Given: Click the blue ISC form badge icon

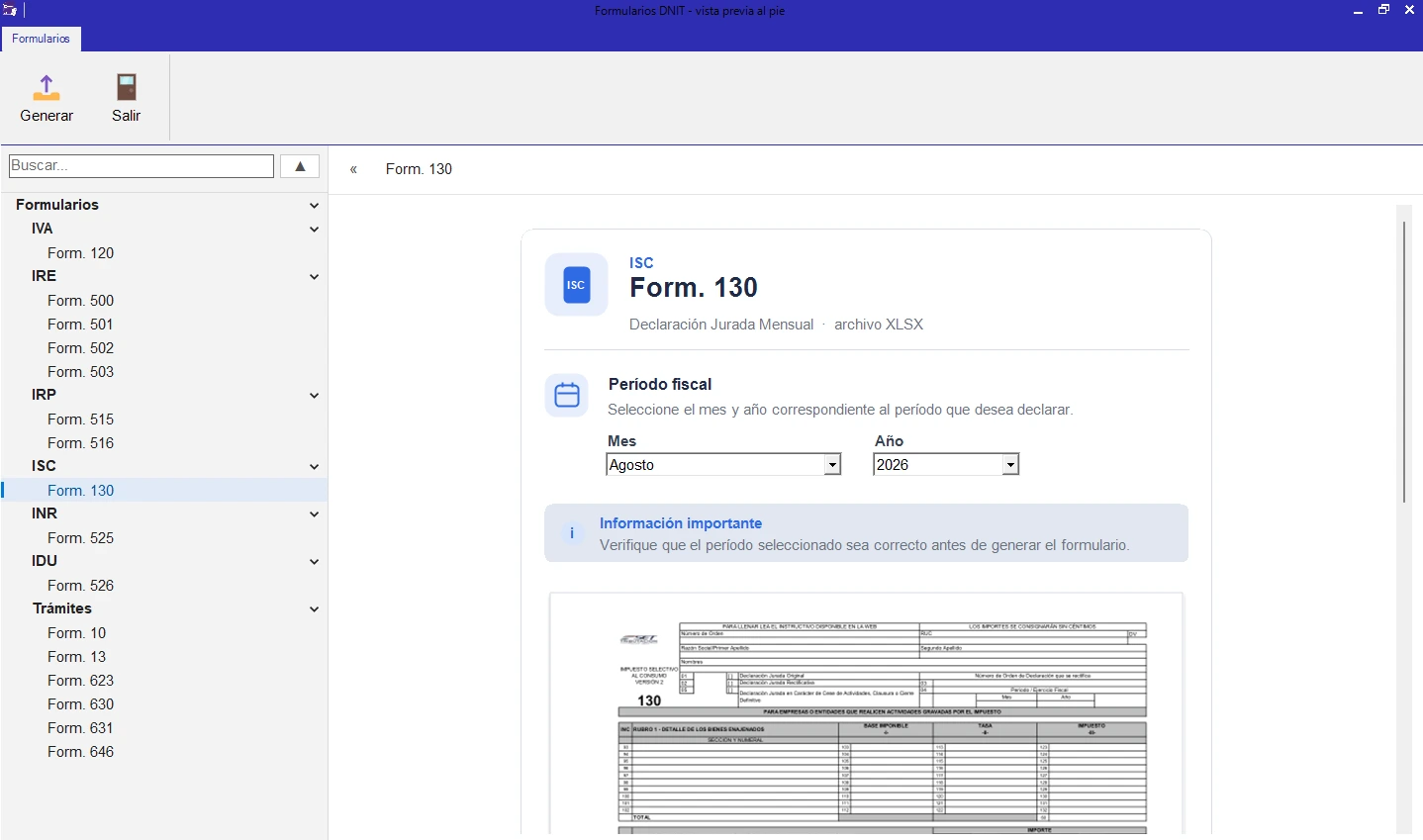Looking at the screenshot, I should click(576, 285).
